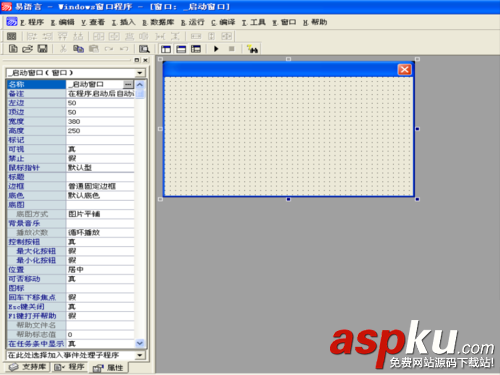Expand the _启动窗口(窗口) object selector dropdown
Screen dimensions: 500x375
tap(140, 73)
